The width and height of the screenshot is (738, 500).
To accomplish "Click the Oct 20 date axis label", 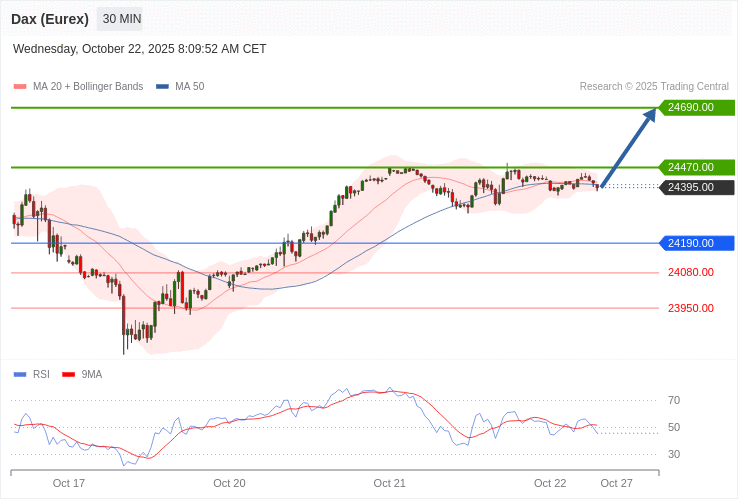I will (x=229, y=483).
